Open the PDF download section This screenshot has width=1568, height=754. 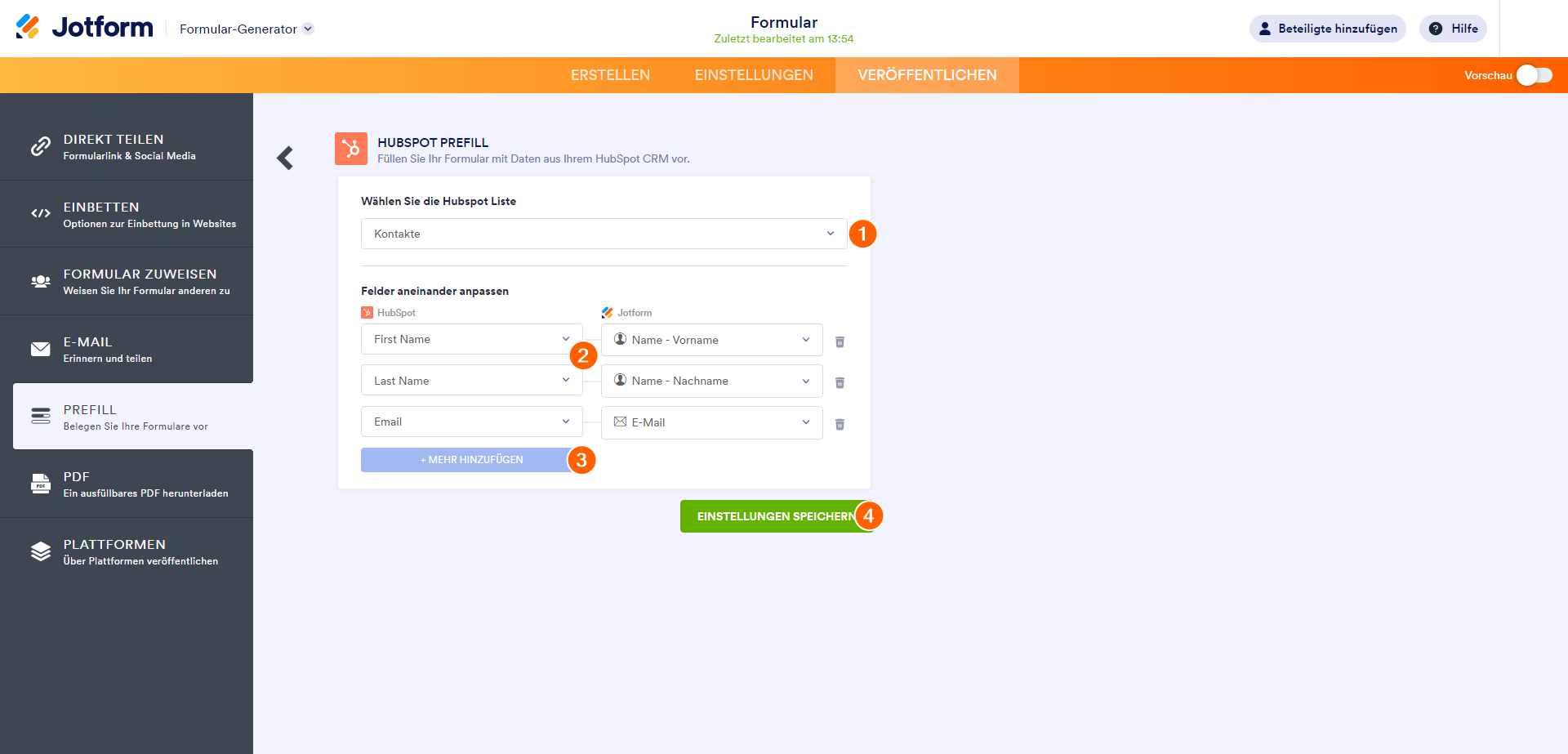pyautogui.click(x=127, y=484)
